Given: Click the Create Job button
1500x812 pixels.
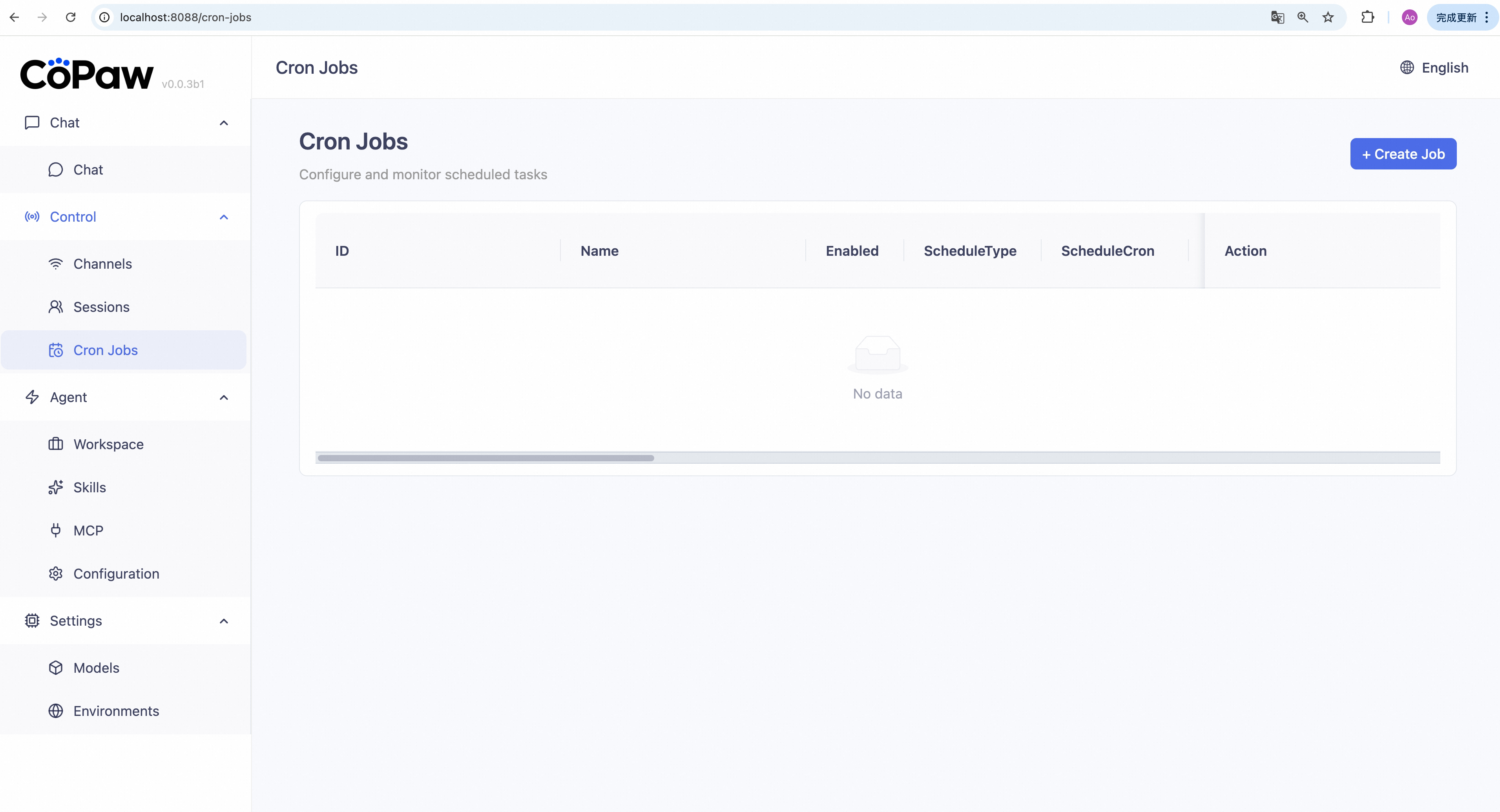Looking at the screenshot, I should (1403, 154).
